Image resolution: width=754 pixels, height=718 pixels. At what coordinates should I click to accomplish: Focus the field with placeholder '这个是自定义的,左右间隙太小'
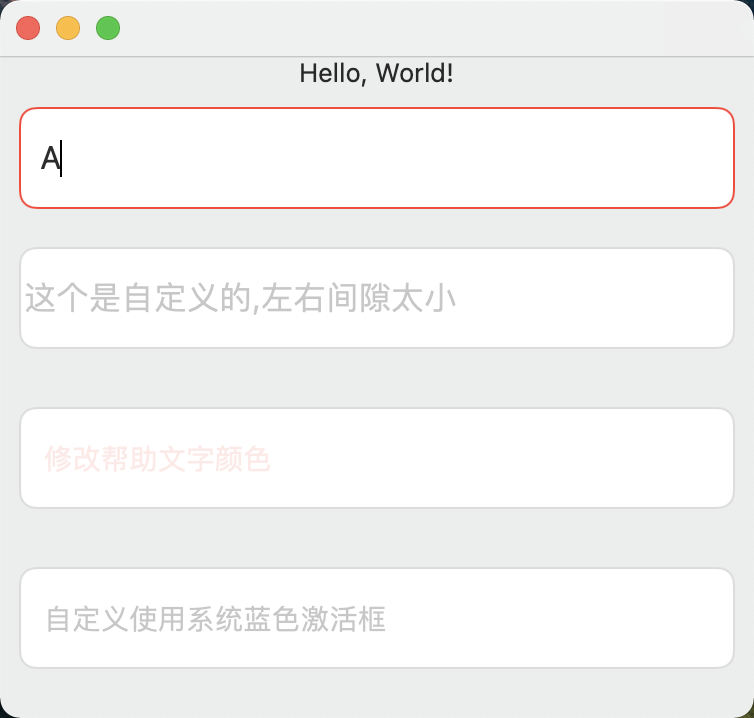pyautogui.click(x=377, y=298)
